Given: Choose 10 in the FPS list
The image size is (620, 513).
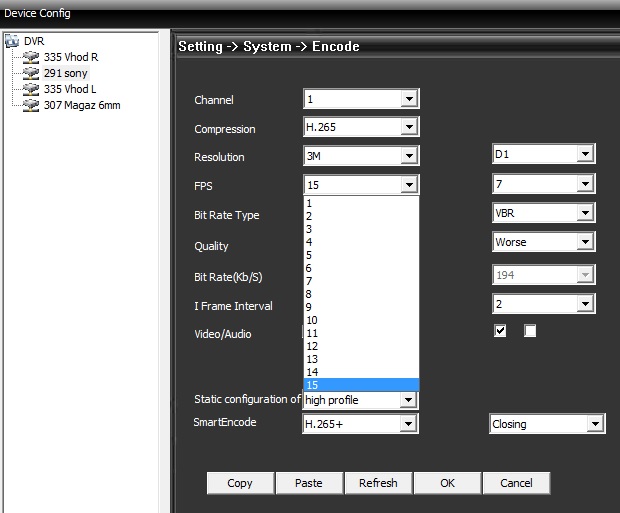Looking at the screenshot, I should (311, 318).
